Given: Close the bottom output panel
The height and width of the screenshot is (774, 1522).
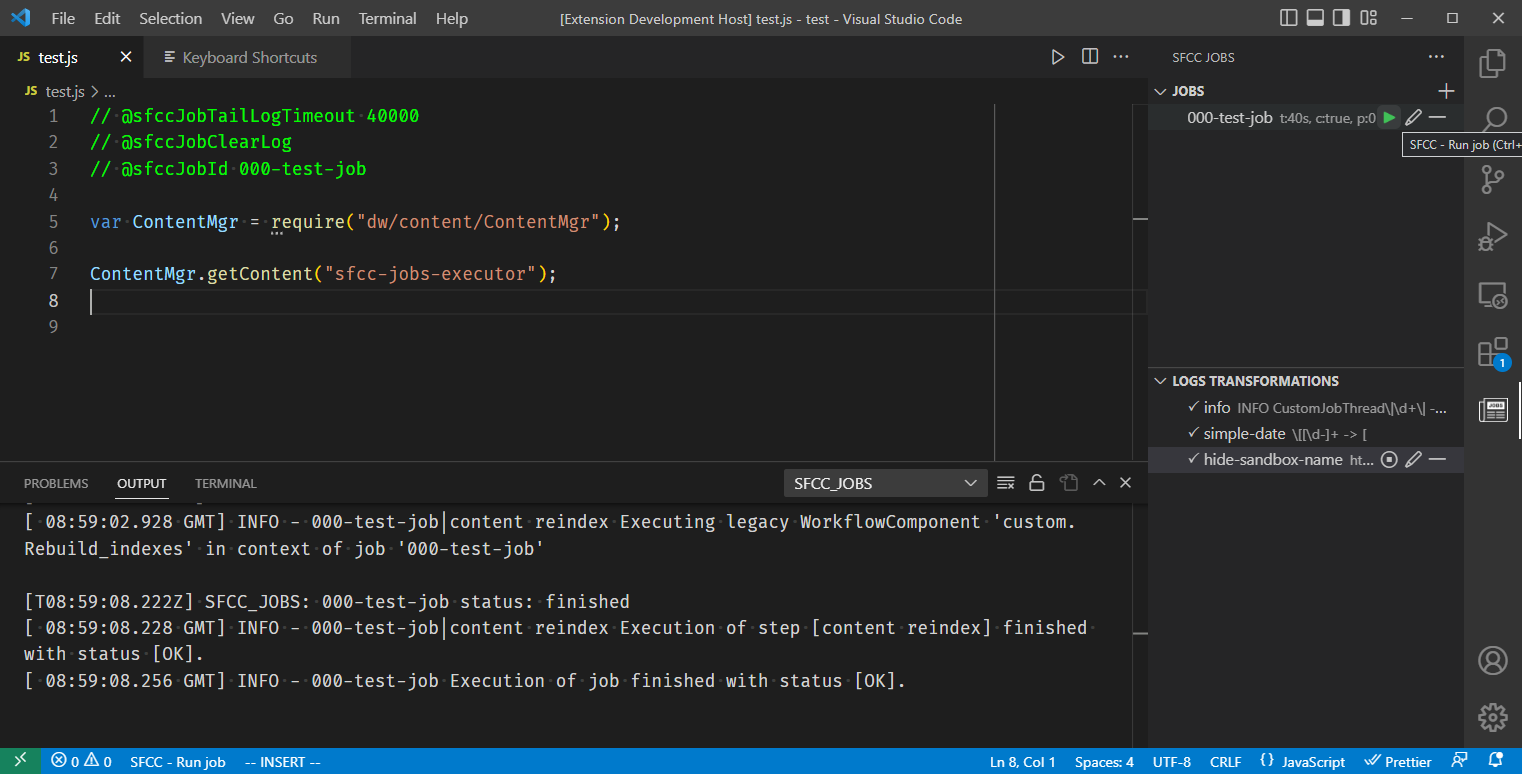Looking at the screenshot, I should point(1125,483).
